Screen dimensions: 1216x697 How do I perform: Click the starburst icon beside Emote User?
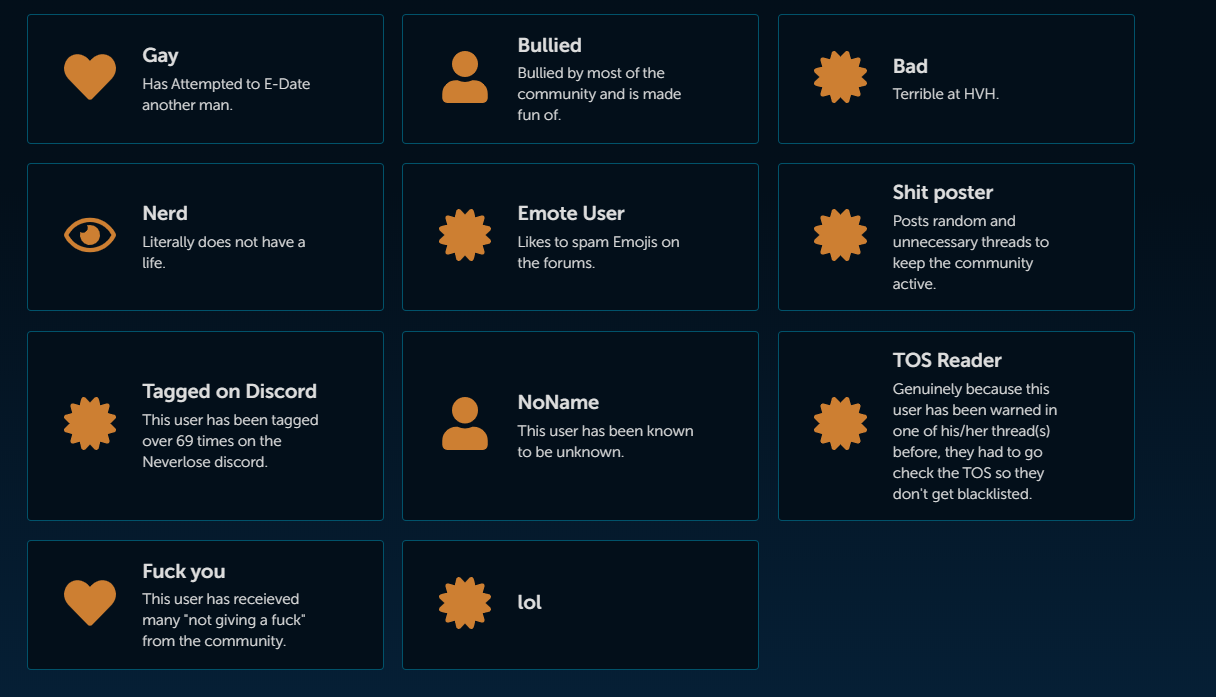pyautogui.click(x=465, y=235)
